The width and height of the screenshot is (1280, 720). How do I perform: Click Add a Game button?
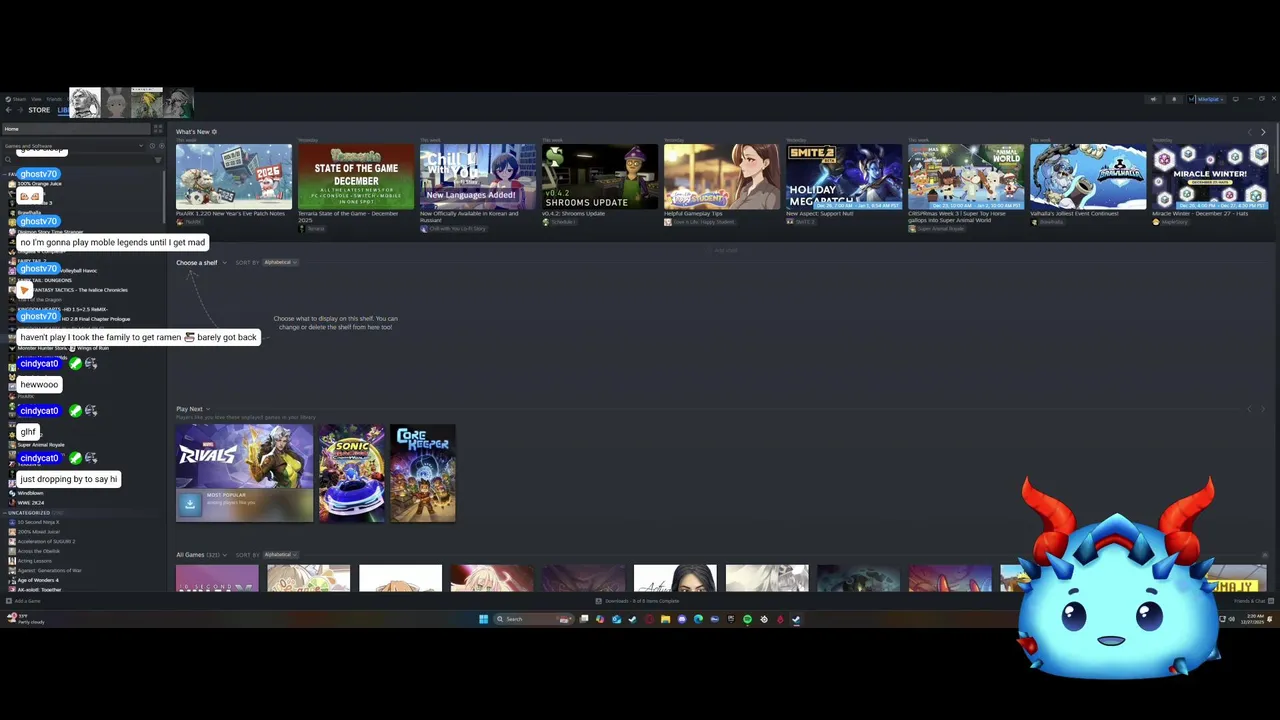tap(23, 601)
